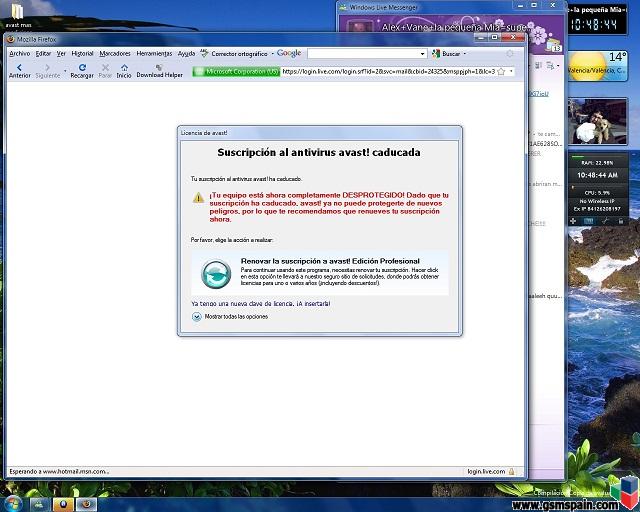Click the 'Valencia/Valencia' location text on weather gadget
This screenshot has width=640, height=512.
coord(597,71)
